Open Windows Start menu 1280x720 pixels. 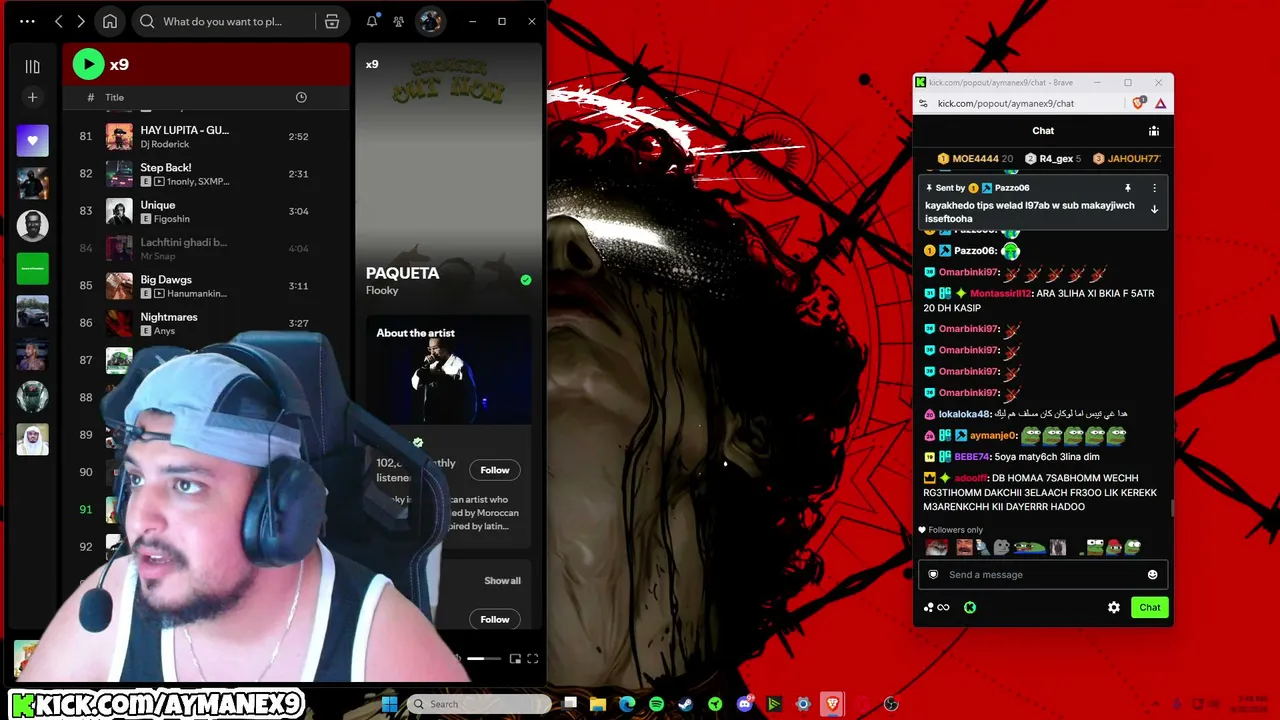click(389, 704)
